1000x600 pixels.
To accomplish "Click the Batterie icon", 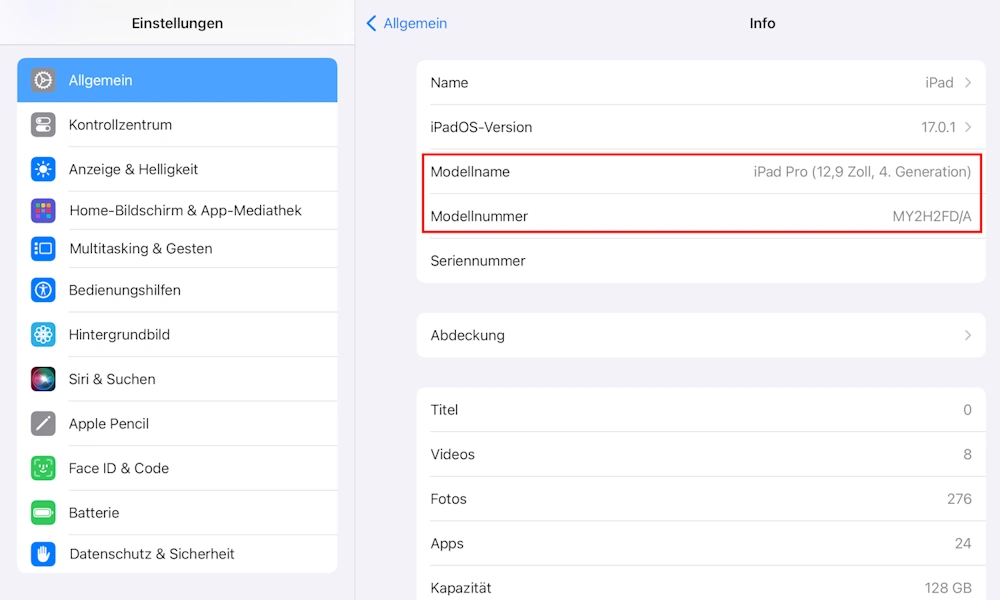I will [43, 513].
